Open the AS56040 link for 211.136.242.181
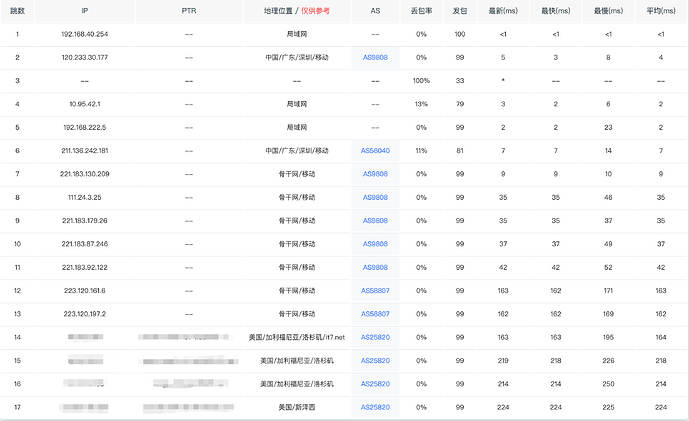The image size is (689, 421). point(375,151)
